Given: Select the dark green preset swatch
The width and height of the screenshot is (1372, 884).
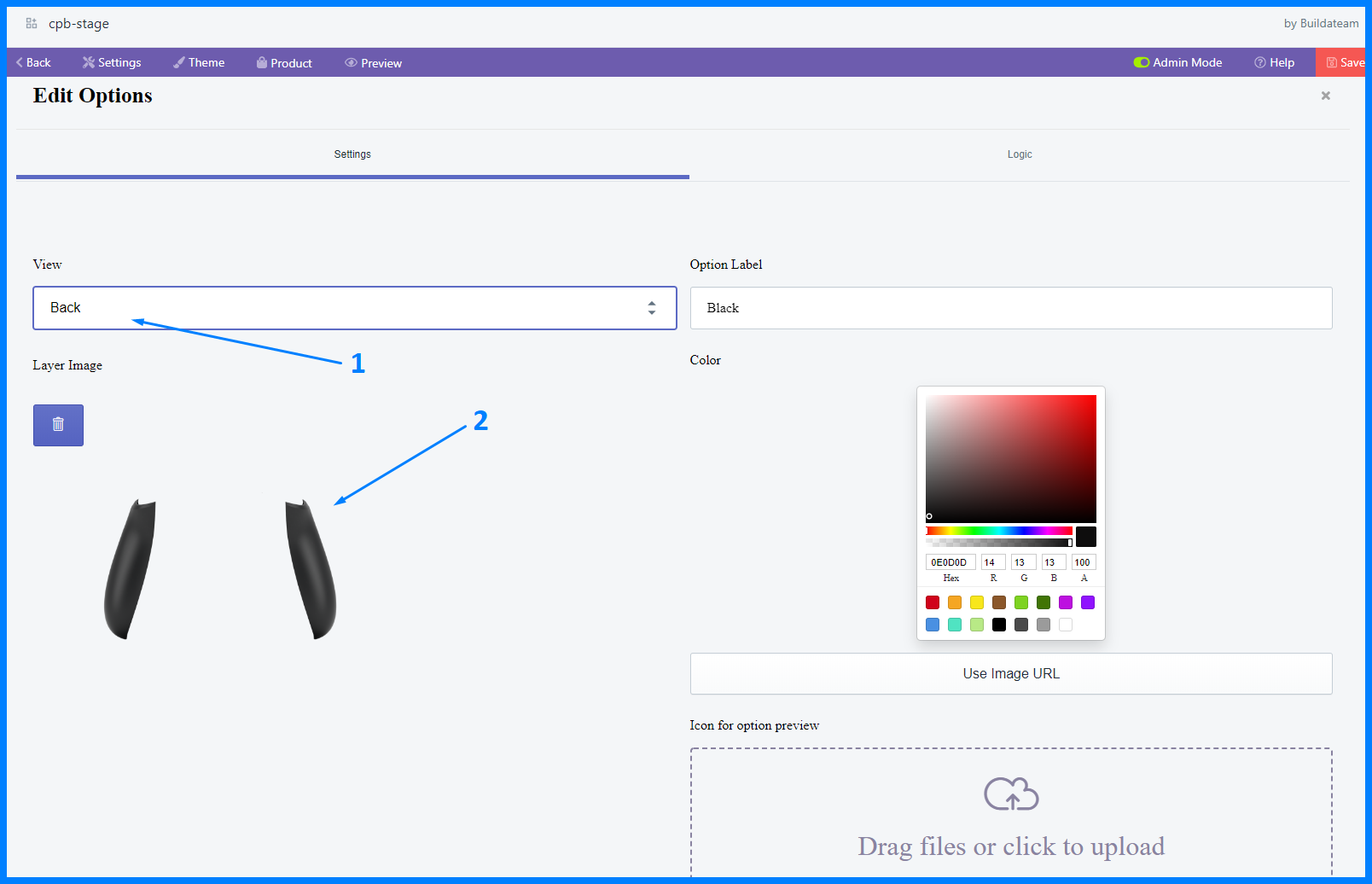Looking at the screenshot, I should pyautogui.click(x=1044, y=602).
